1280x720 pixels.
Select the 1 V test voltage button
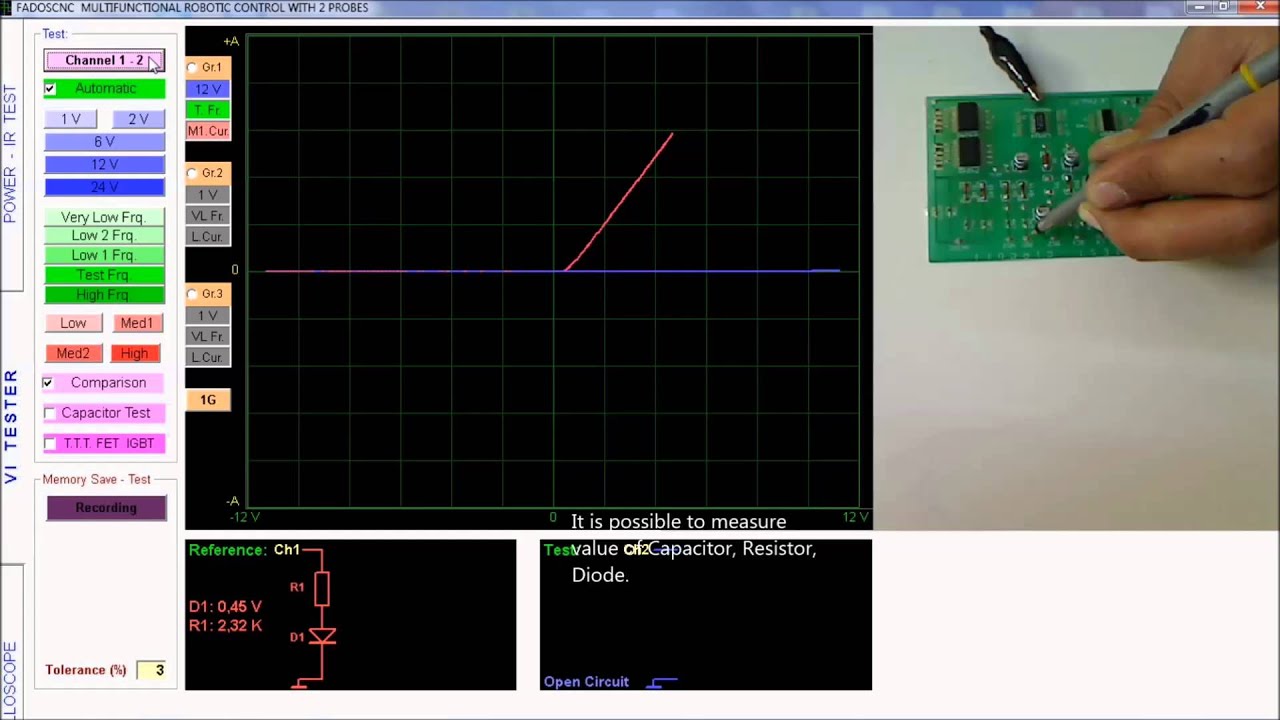point(70,119)
